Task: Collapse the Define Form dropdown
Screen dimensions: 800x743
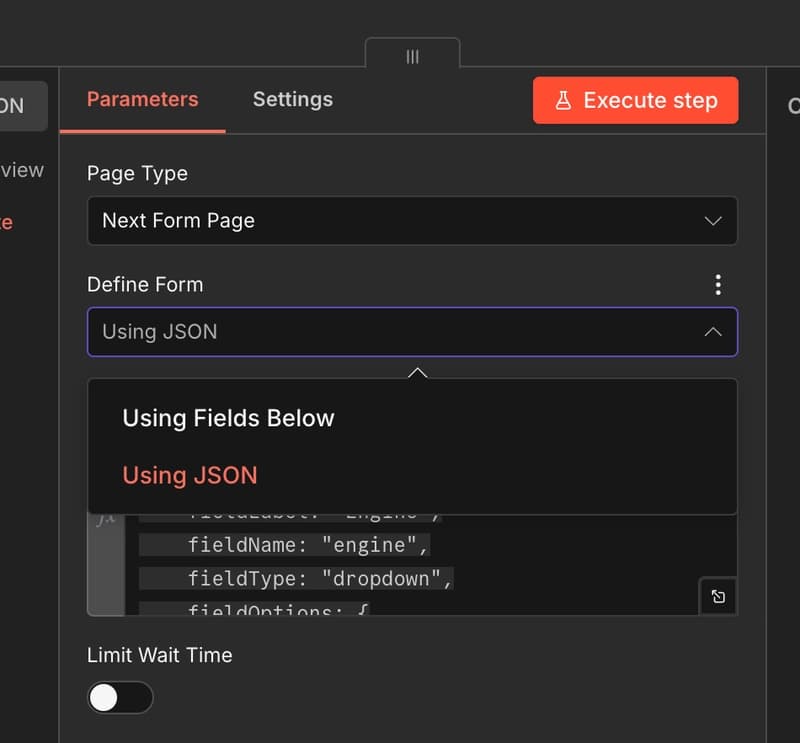Action: coord(412,332)
